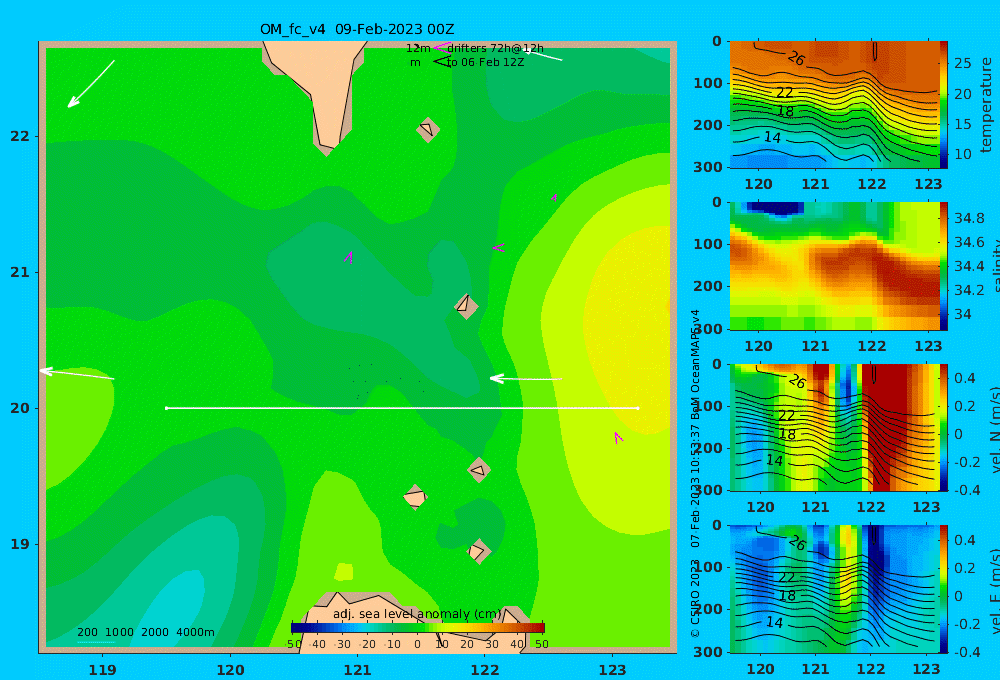This screenshot has height=680, width=1000.
Task: Click the magenta drifter legend arrow
Action: click(x=441, y=48)
